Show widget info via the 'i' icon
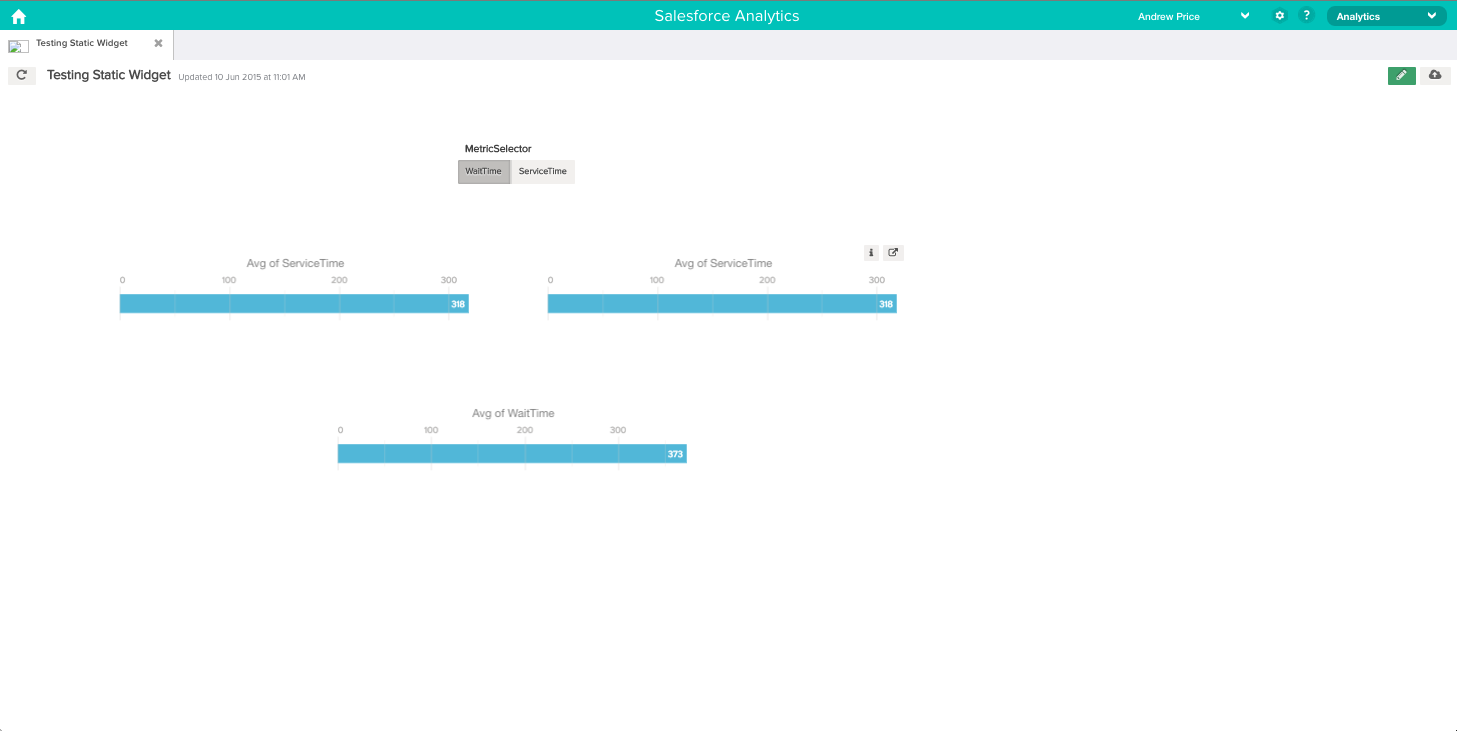This screenshot has height=731, width=1457. coord(871,253)
